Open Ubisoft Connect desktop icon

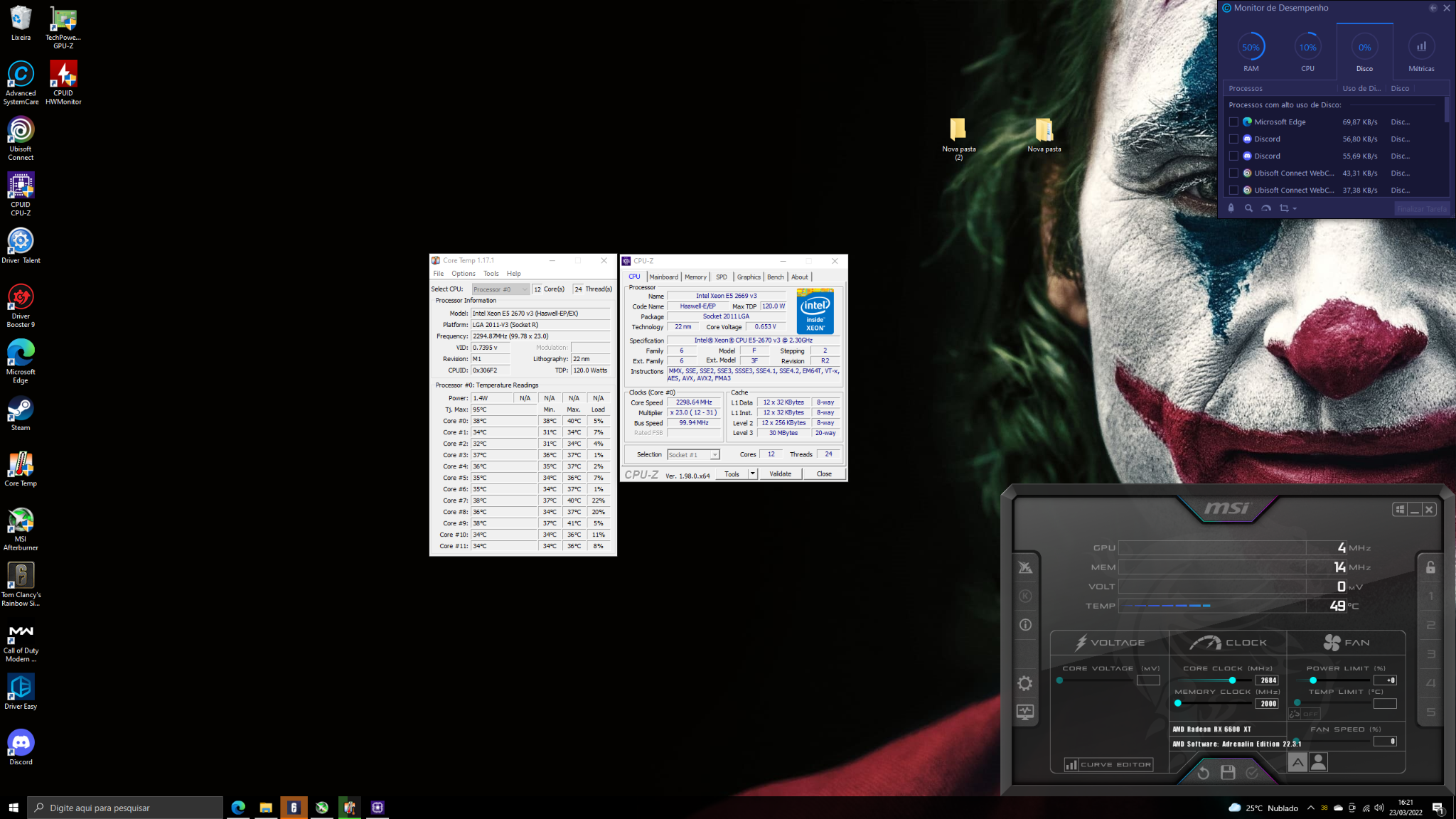(x=21, y=139)
